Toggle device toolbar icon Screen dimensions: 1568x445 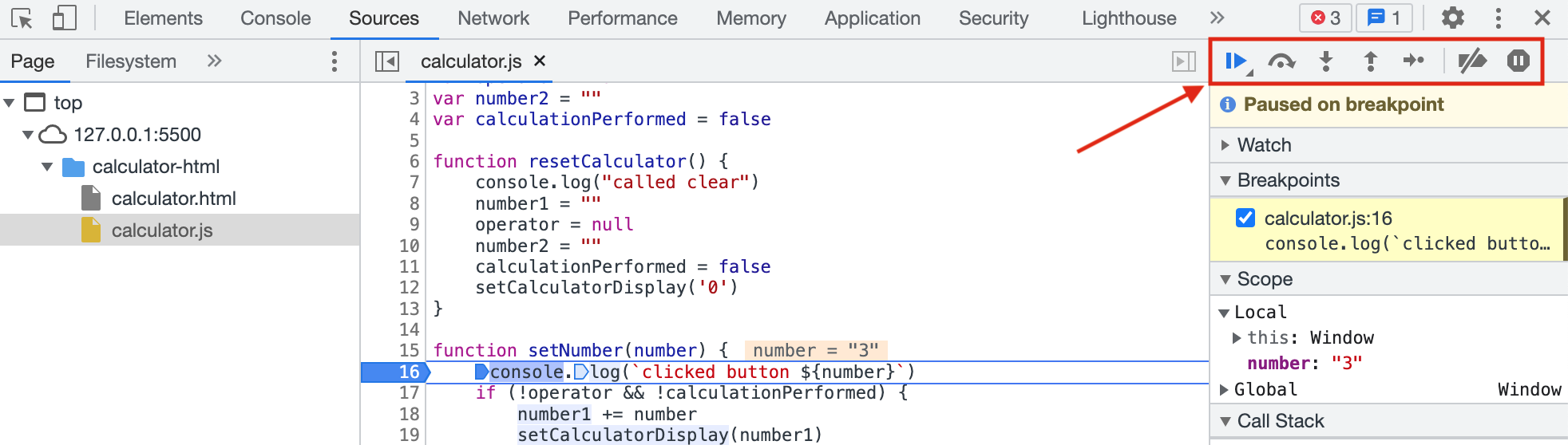(x=64, y=18)
